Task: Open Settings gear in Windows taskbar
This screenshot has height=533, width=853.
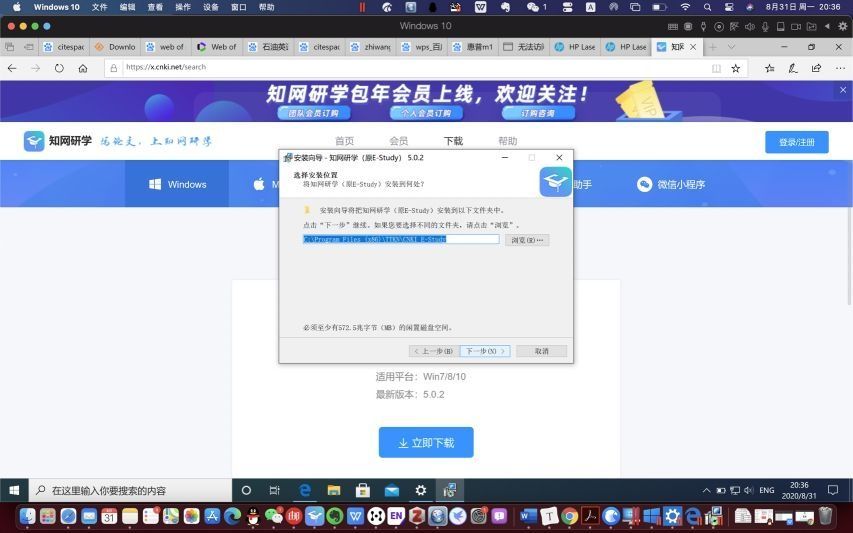Action: tap(421, 491)
